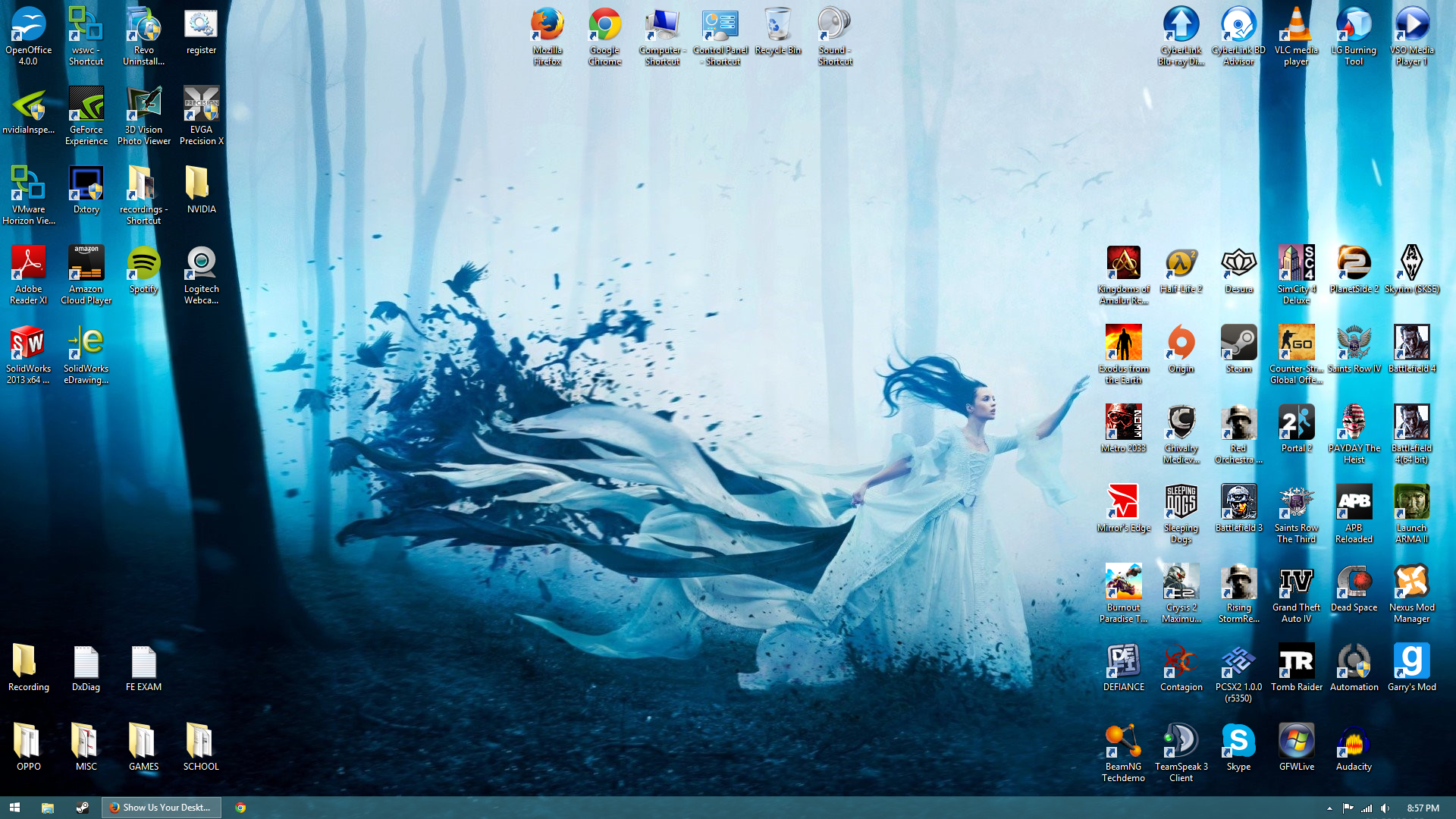1456x819 pixels.
Task: Select the Recording folder icon
Action: point(29,667)
